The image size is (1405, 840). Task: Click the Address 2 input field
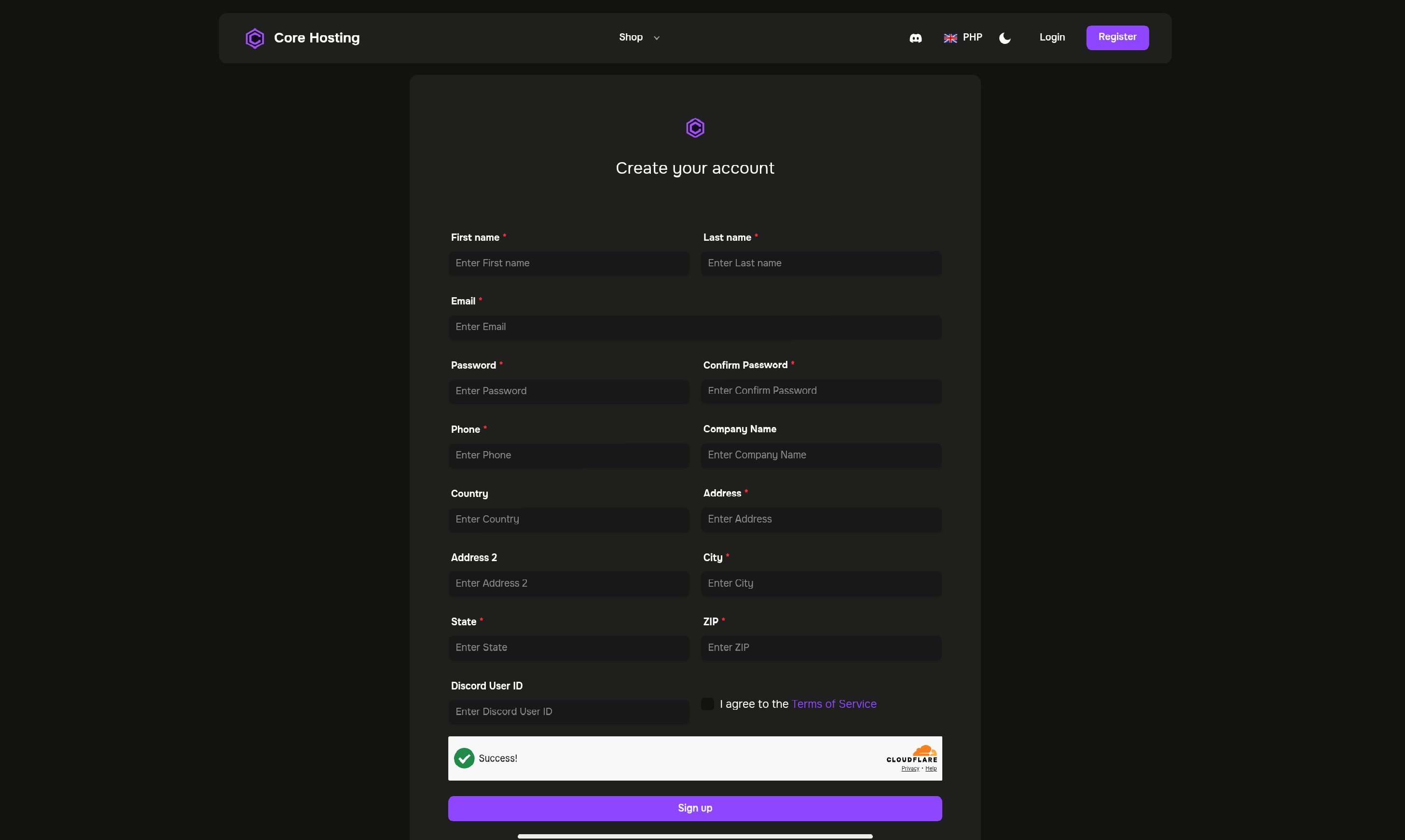(569, 584)
